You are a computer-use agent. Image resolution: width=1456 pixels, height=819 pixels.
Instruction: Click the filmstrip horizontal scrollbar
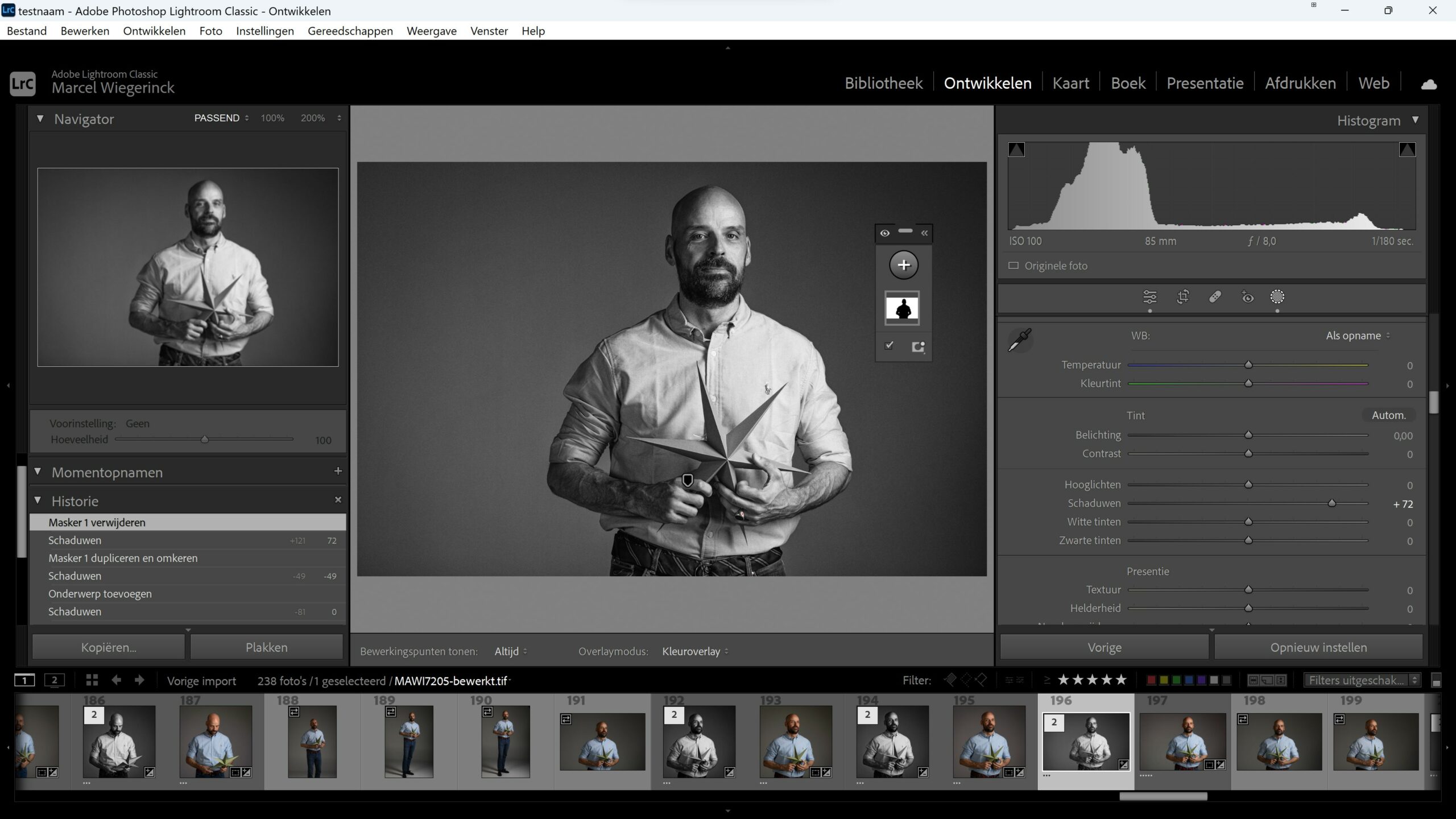click(x=1163, y=796)
